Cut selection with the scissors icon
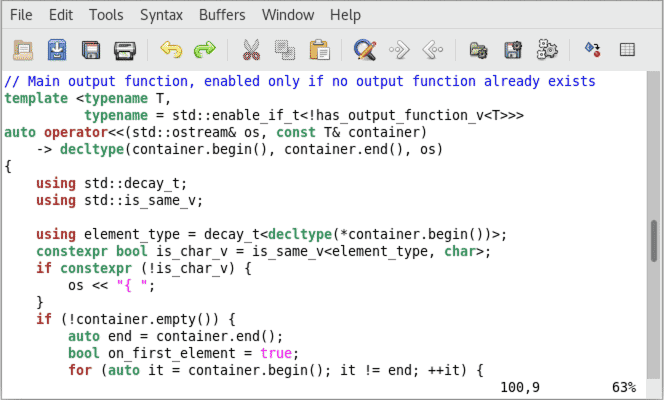Viewport: 664px width, 400px height. [x=251, y=49]
